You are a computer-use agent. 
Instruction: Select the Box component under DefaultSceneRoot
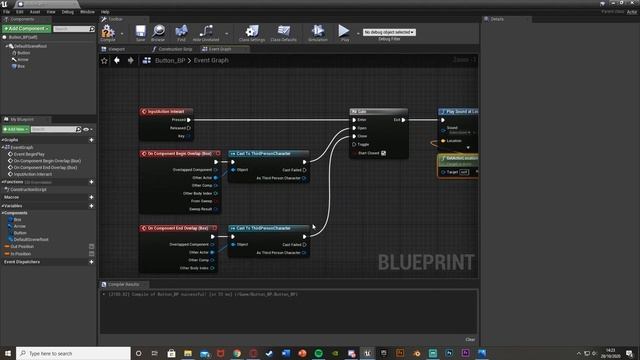[21, 66]
